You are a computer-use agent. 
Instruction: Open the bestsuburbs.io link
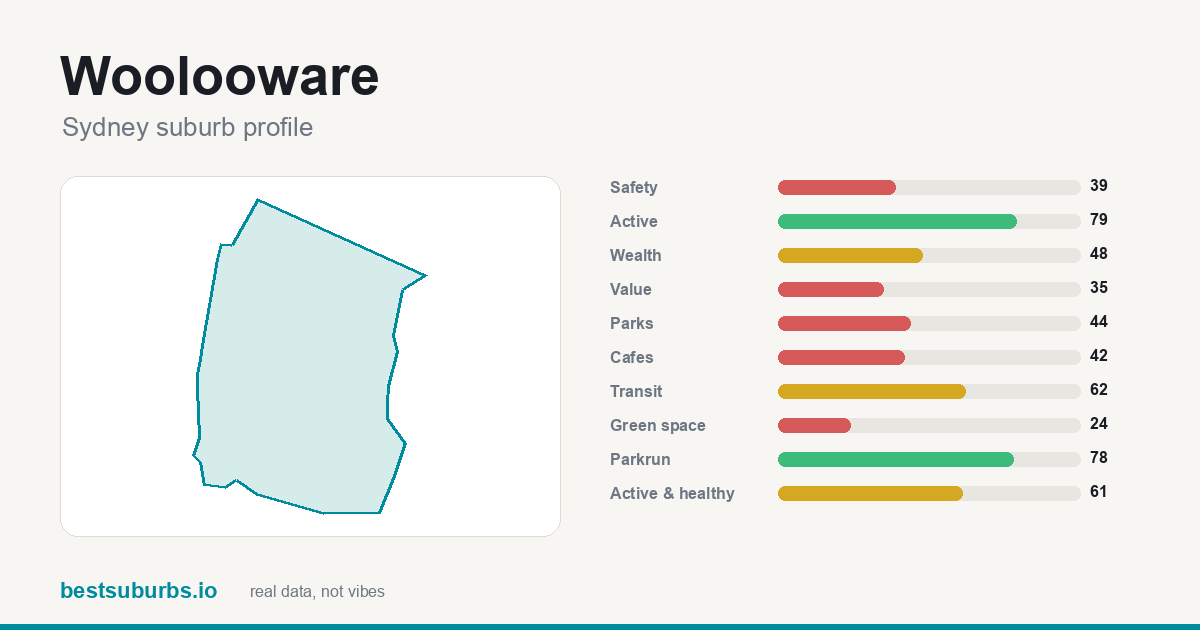tap(138, 591)
